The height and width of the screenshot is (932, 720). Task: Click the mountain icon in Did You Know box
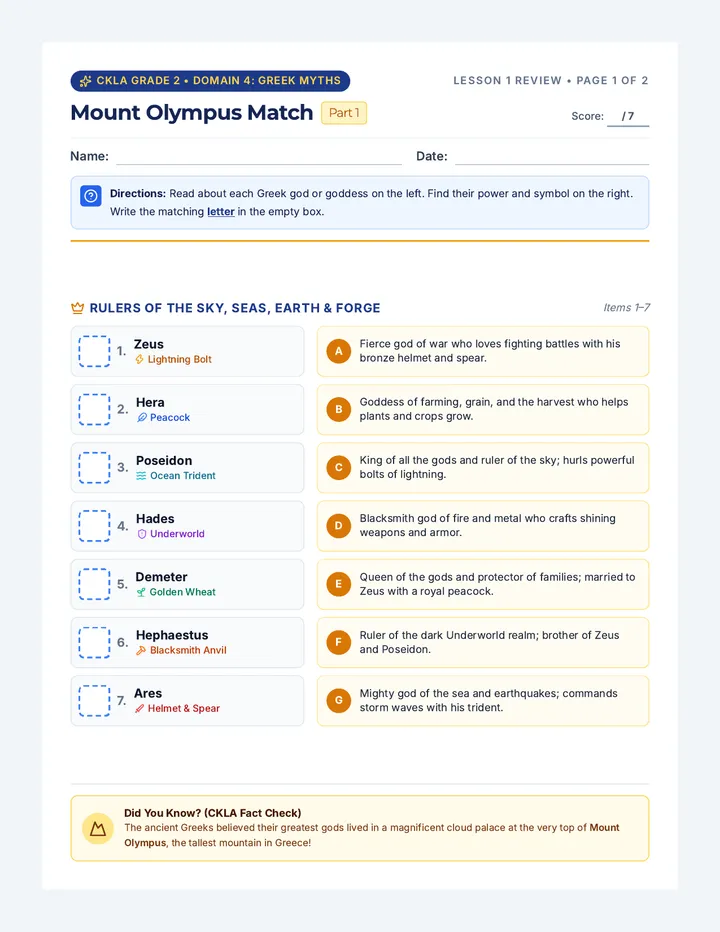[x=98, y=829]
